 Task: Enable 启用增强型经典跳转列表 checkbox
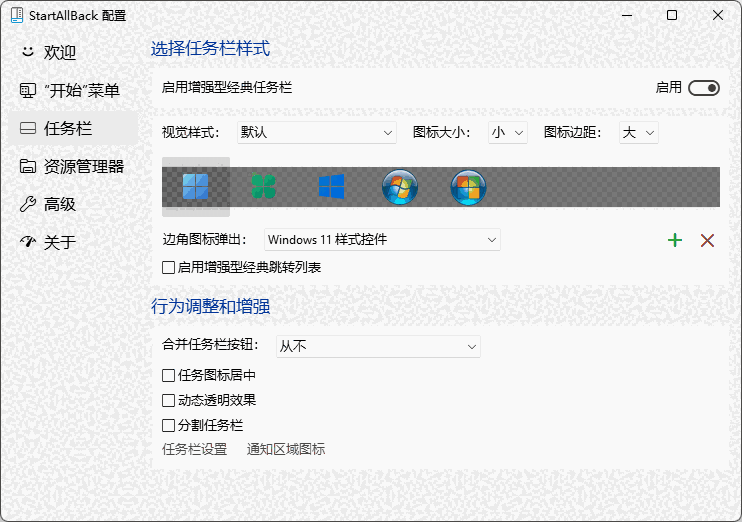coord(168,267)
